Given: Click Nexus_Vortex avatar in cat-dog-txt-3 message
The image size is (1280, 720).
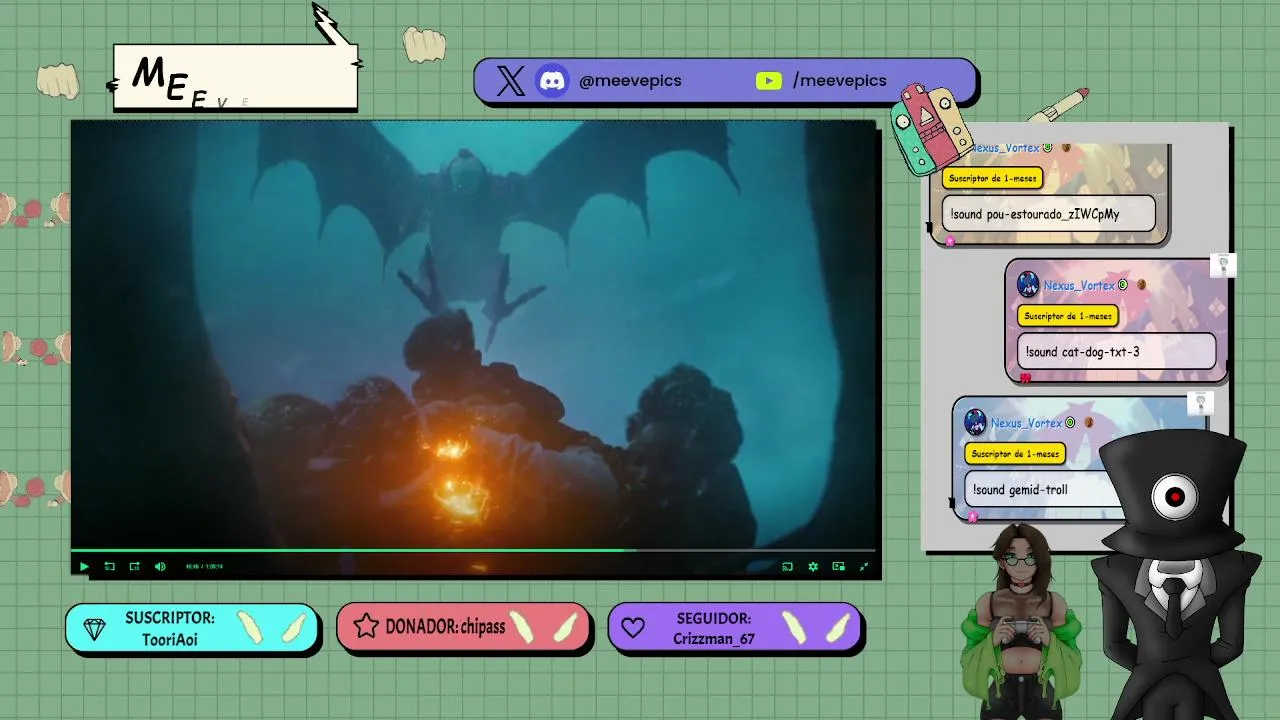Looking at the screenshot, I should (1028, 285).
